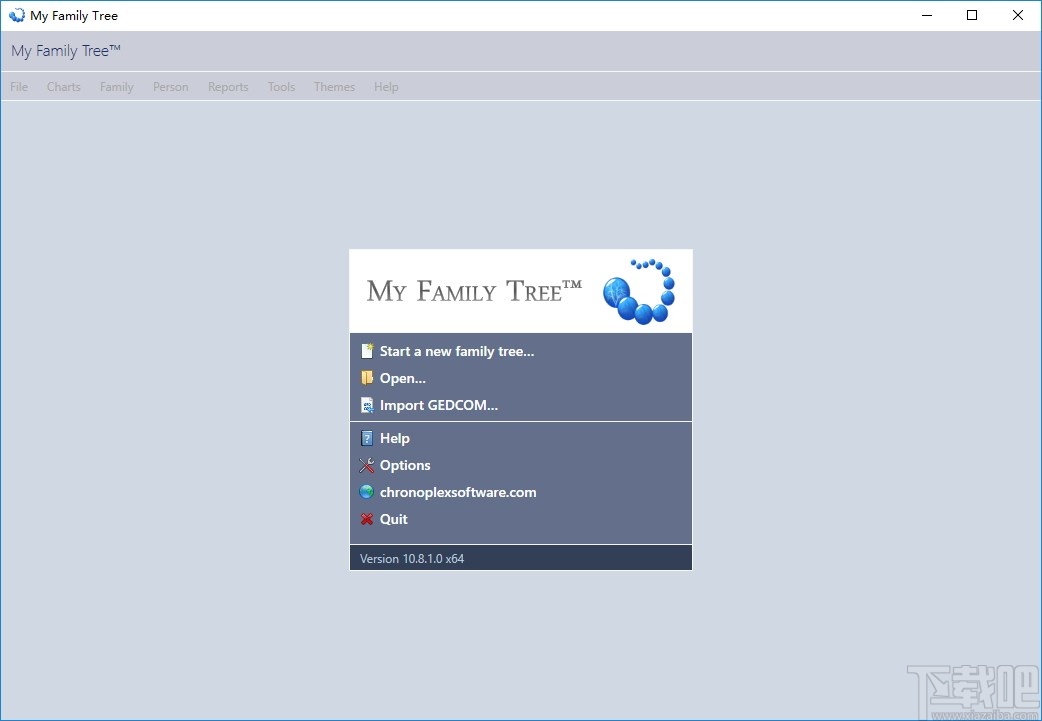Image resolution: width=1042 pixels, height=721 pixels.
Task: Open the File menu
Action: coord(19,87)
